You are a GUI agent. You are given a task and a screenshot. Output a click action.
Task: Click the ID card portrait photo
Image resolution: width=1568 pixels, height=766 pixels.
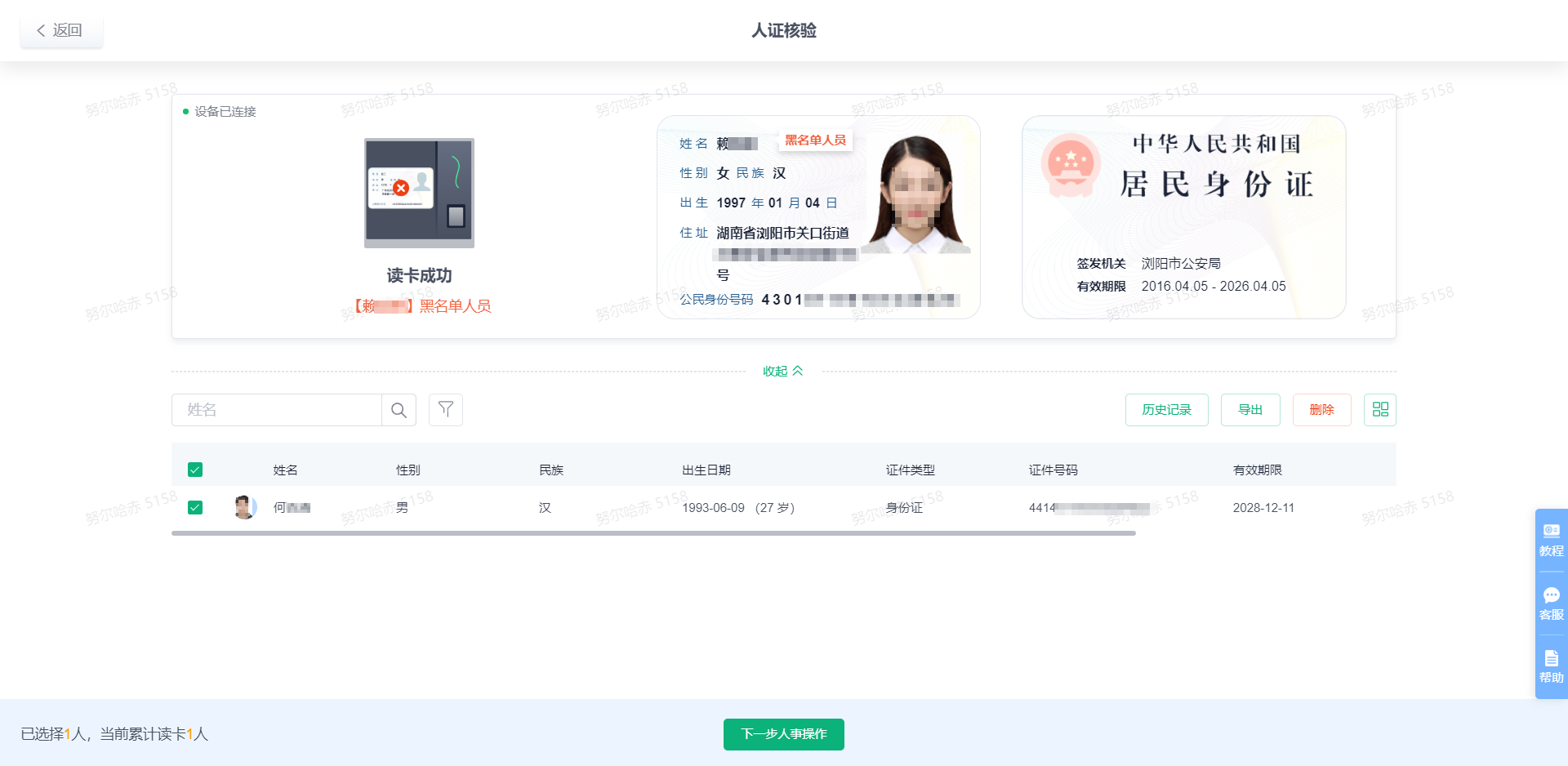[916, 194]
